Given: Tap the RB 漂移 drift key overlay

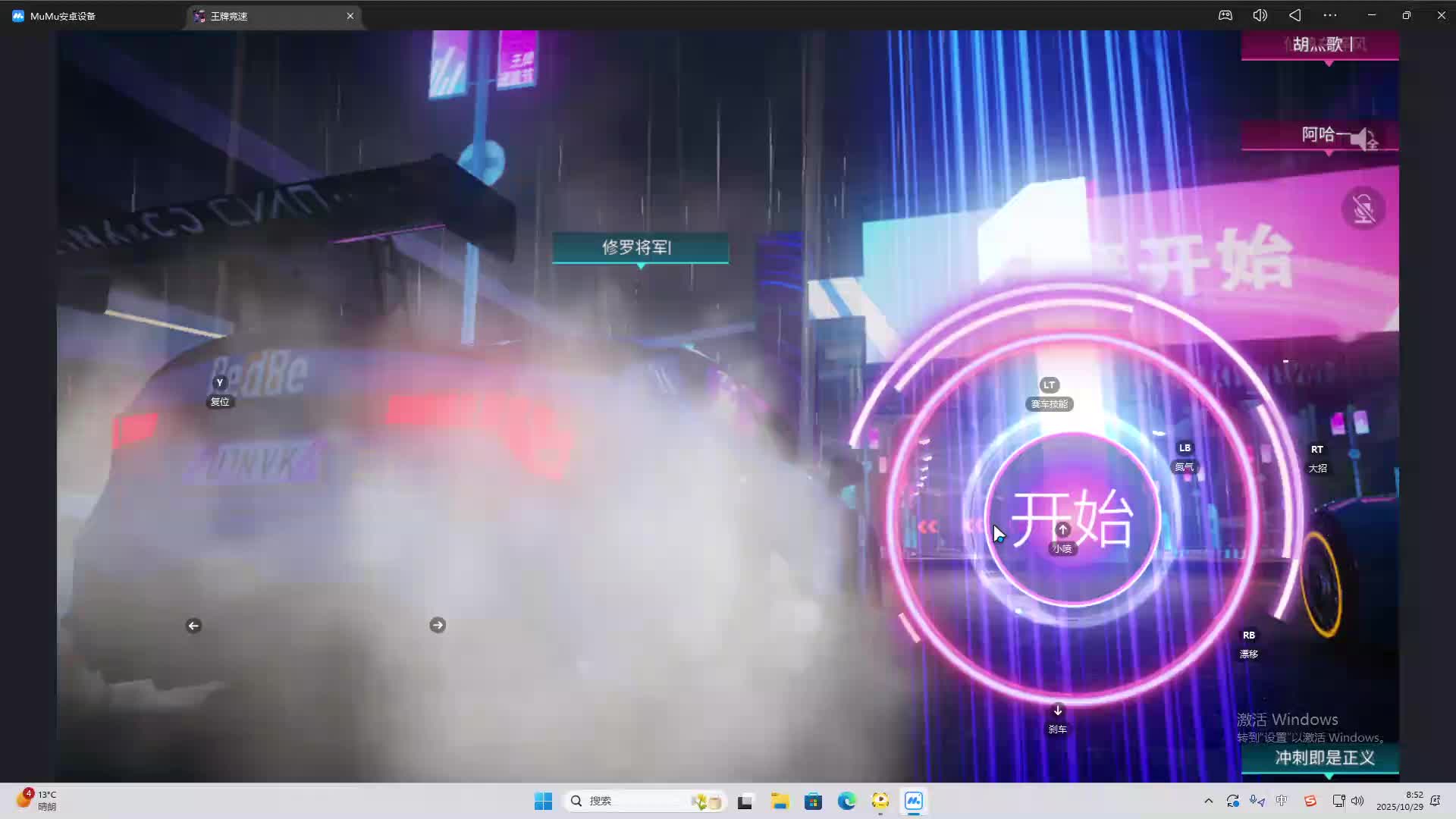Looking at the screenshot, I should pos(1248,635).
